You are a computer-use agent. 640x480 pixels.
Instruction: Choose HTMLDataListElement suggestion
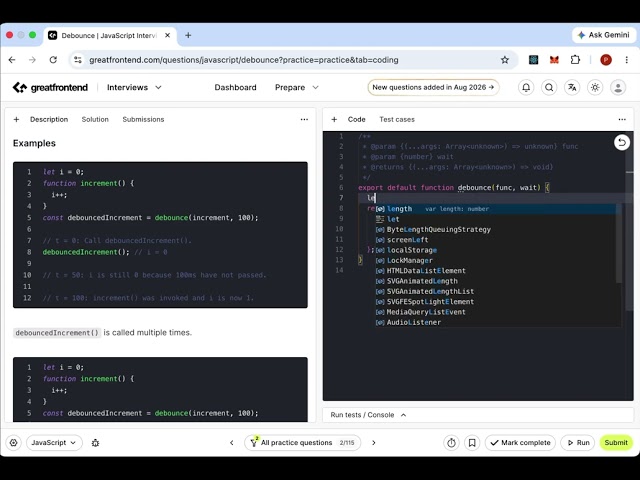[498, 271]
